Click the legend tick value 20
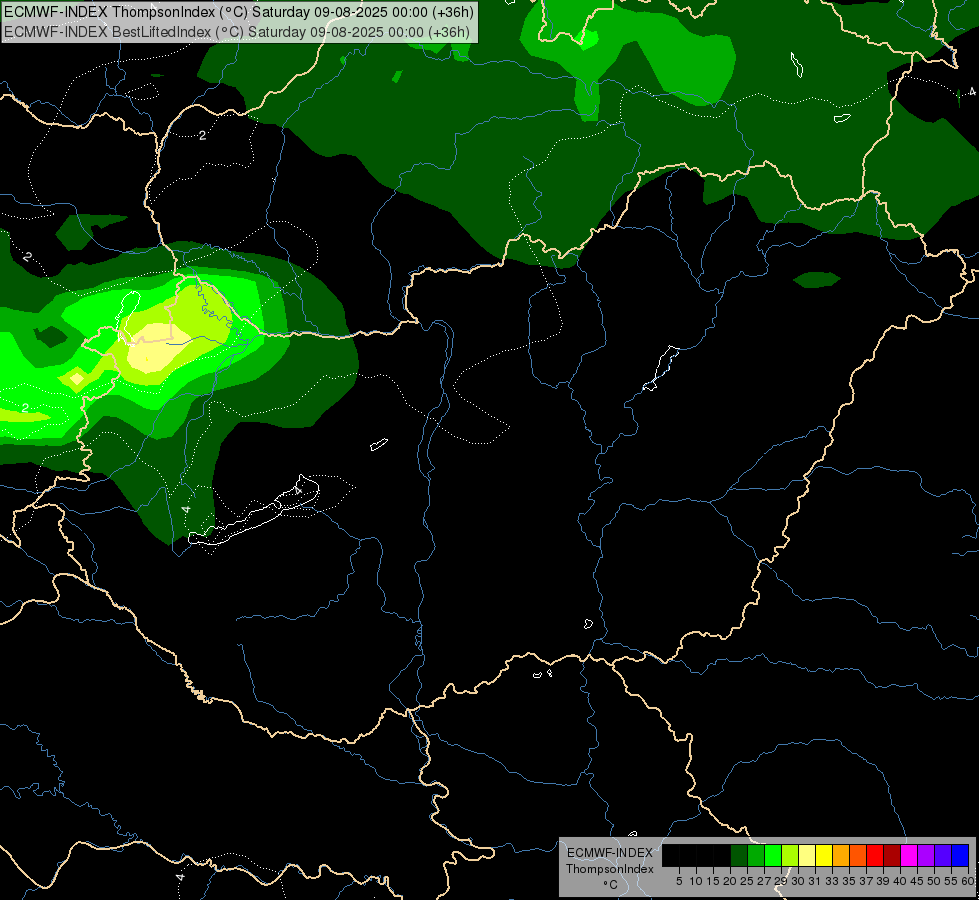This screenshot has width=979, height=900. click(x=730, y=881)
